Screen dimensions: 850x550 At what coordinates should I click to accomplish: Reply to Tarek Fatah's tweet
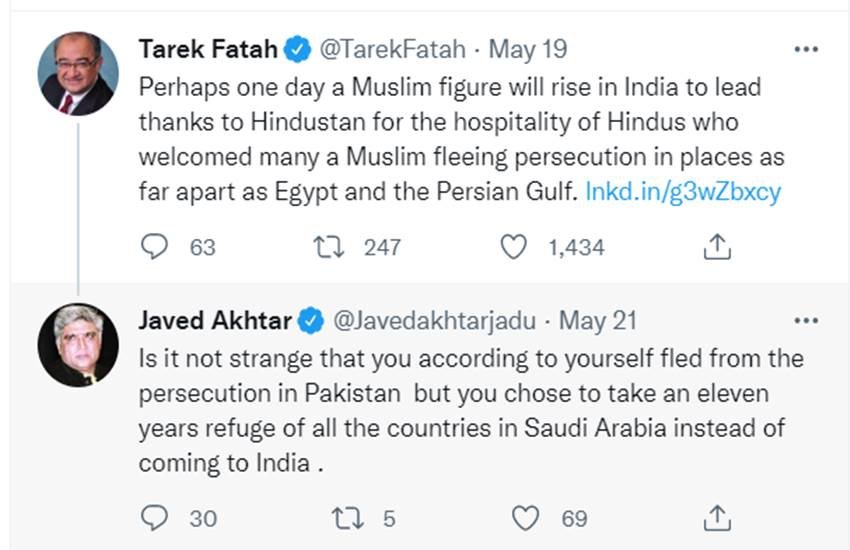(154, 247)
